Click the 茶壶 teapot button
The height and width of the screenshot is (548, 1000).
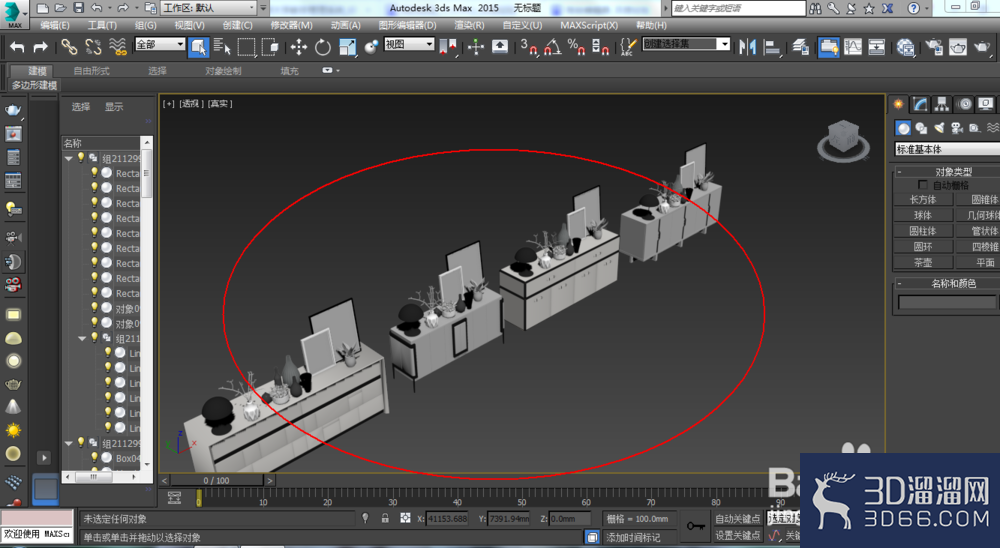pyautogui.click(x=923, y=262)
